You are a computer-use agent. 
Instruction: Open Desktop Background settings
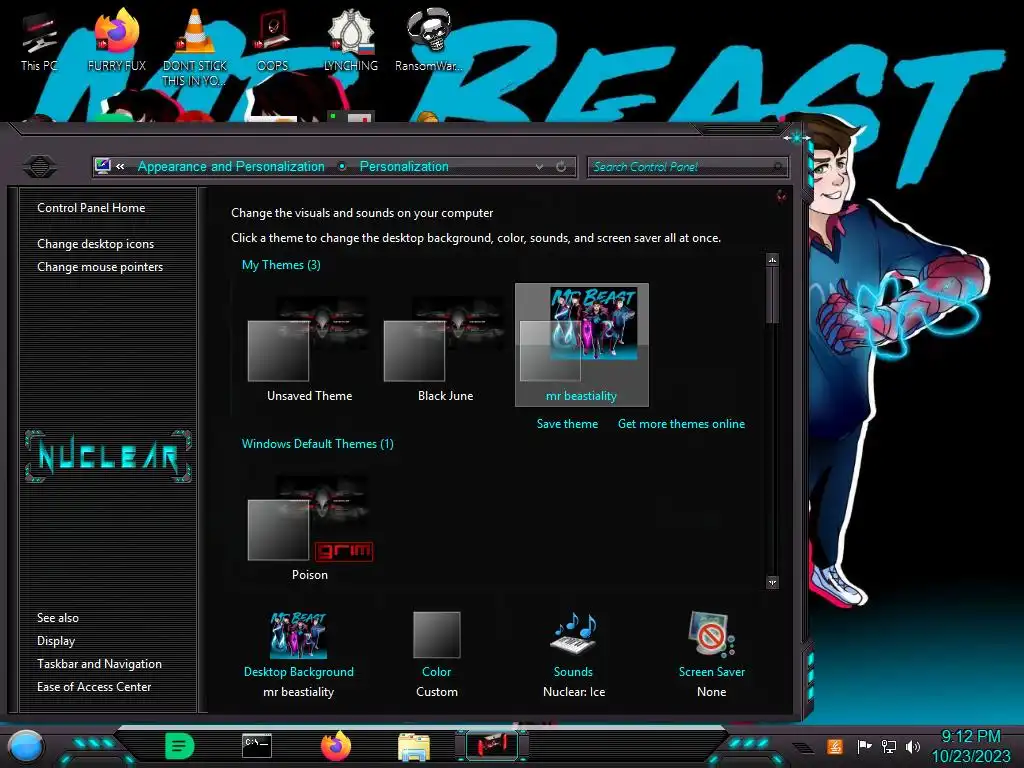298,654
